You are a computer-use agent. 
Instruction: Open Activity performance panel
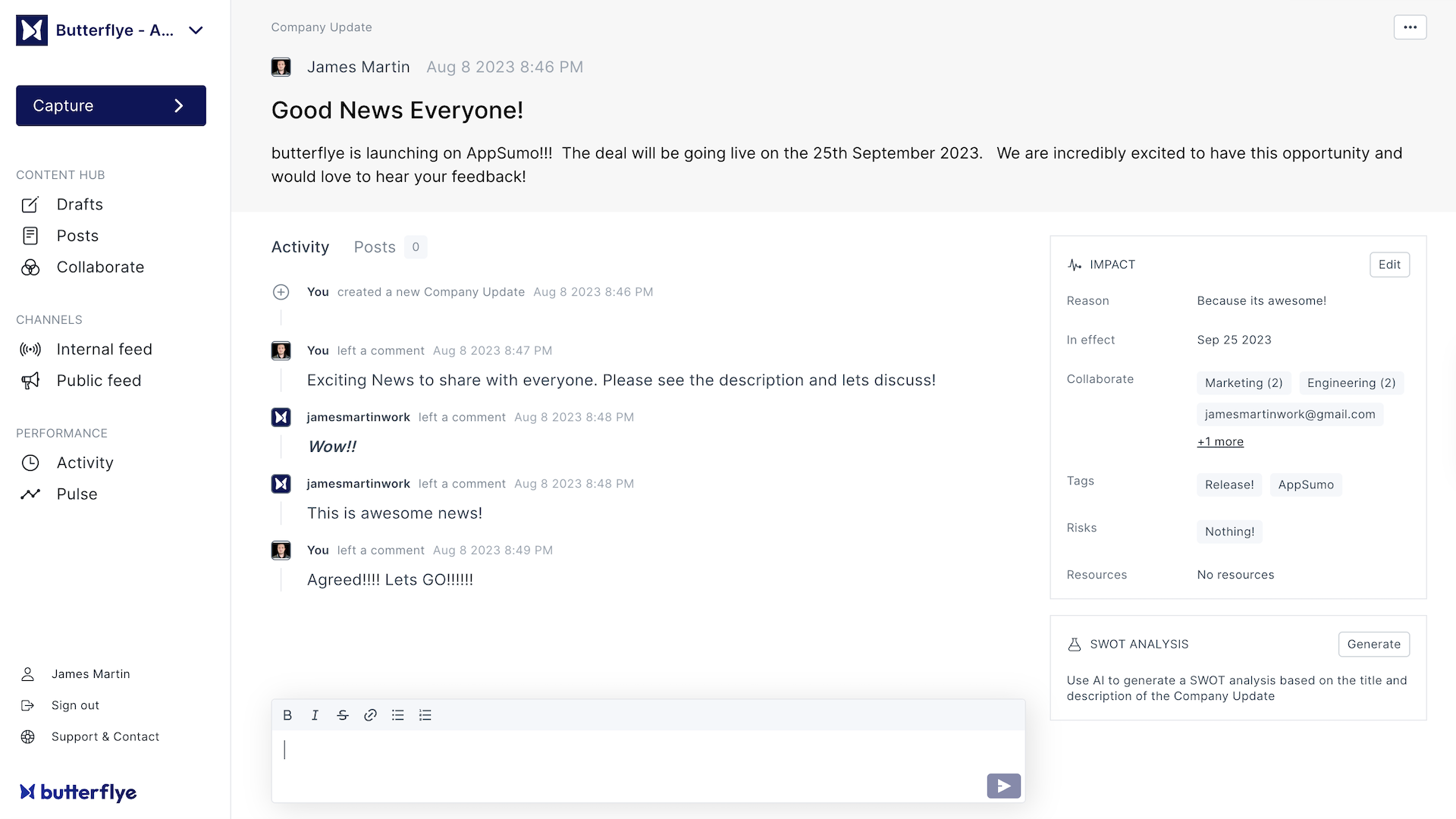tap(85, 462)
